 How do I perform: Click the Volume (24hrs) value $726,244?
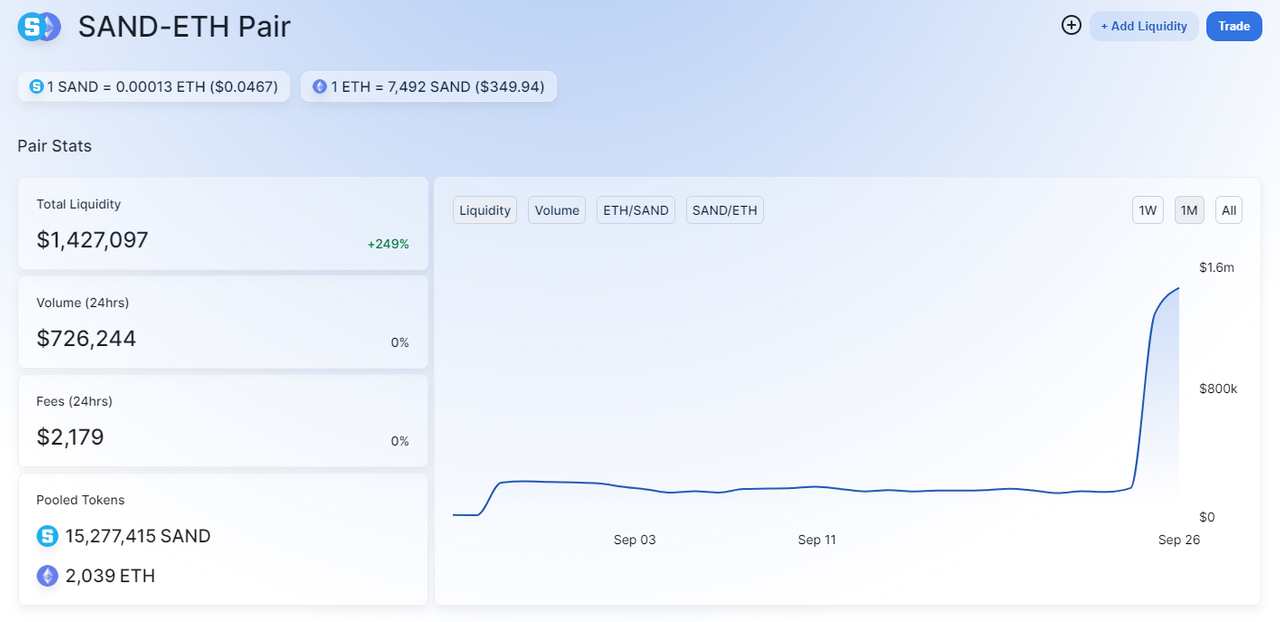tap(86, 339)
